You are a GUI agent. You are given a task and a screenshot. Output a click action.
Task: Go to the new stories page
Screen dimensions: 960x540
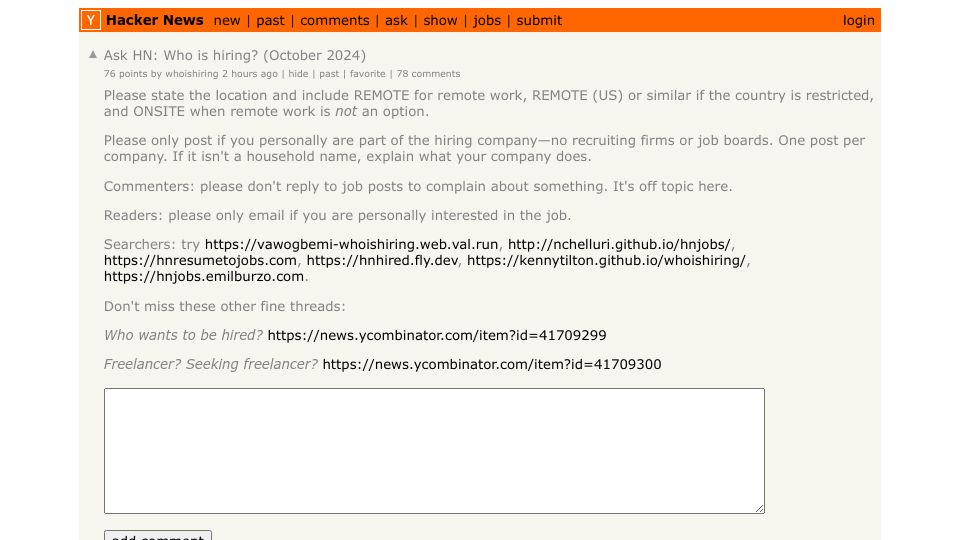coord(227,20)
